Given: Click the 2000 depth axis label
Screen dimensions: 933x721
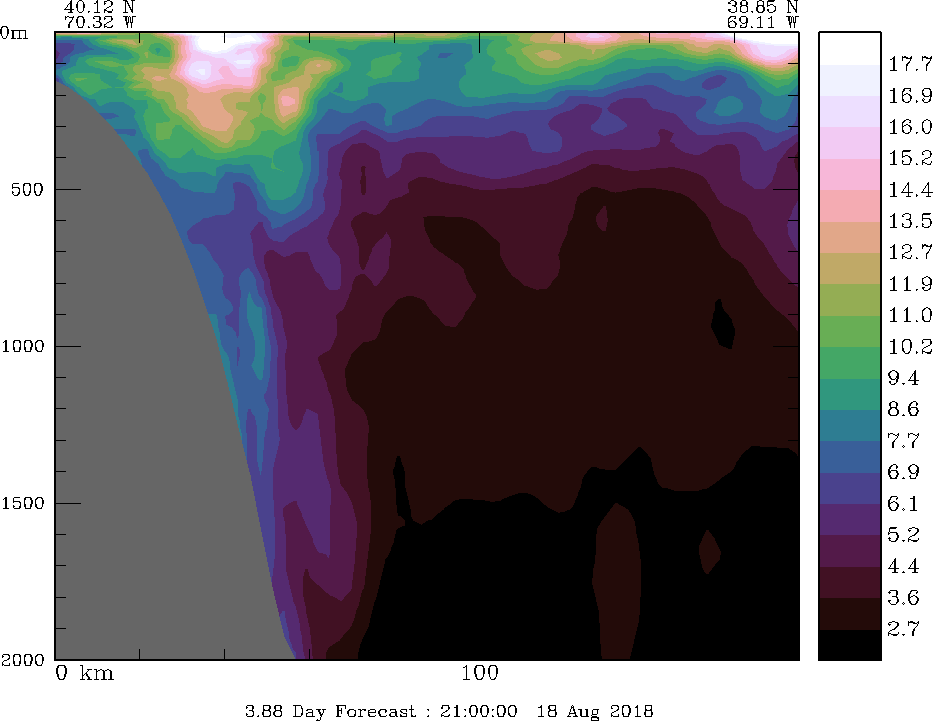Looking at the screenshot, I should pyautogui.click(x=23, y=660).
